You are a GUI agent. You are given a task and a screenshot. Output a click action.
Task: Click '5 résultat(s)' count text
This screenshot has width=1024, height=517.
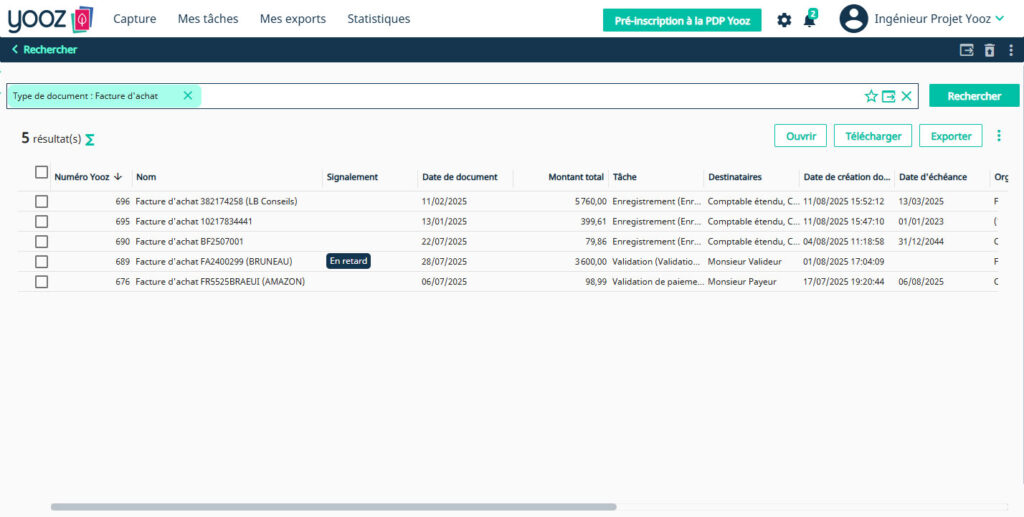(52, 138)
